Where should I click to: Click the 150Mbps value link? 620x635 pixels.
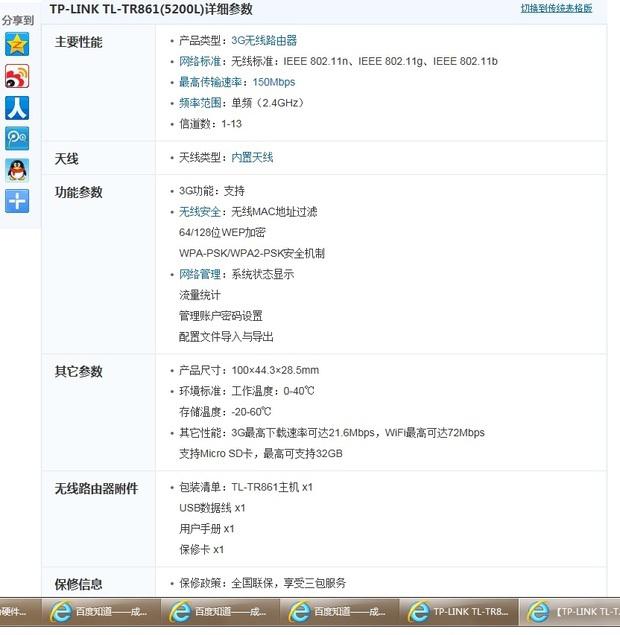pyautogui.click(x=274, y=82)
